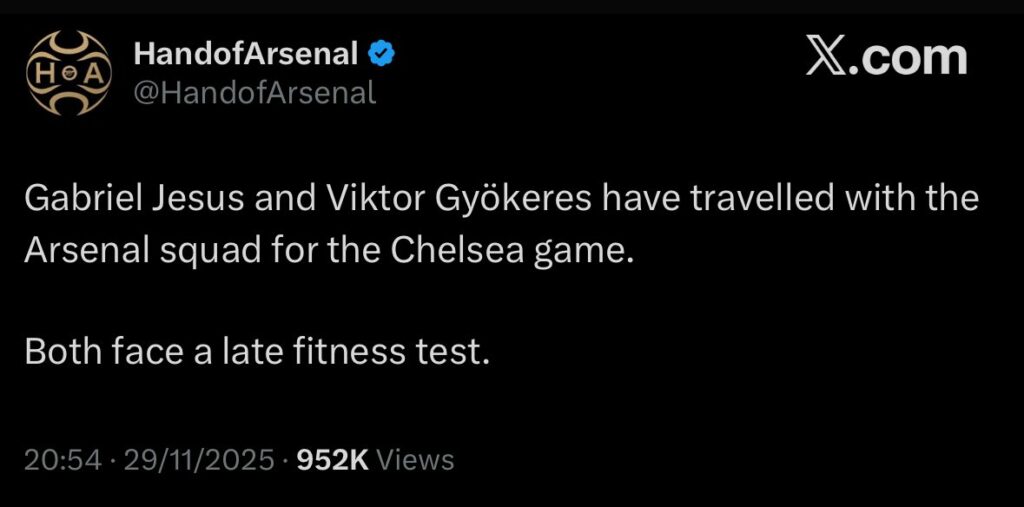The image size is (1024, 507).
Task: Click the letter H in the avatar logo
Action: [x=45, y=72]
